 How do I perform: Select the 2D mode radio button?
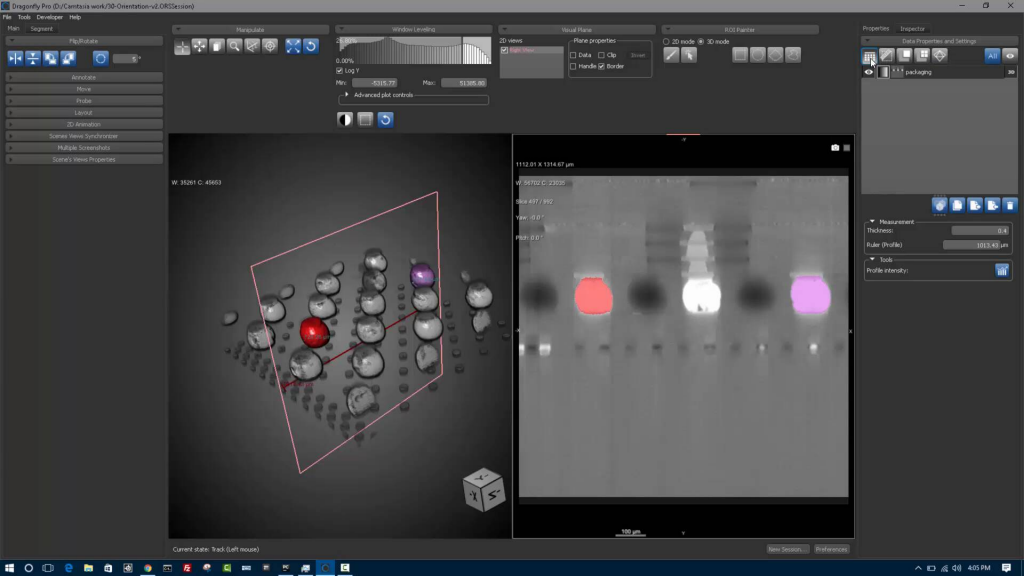coord(667,41)
